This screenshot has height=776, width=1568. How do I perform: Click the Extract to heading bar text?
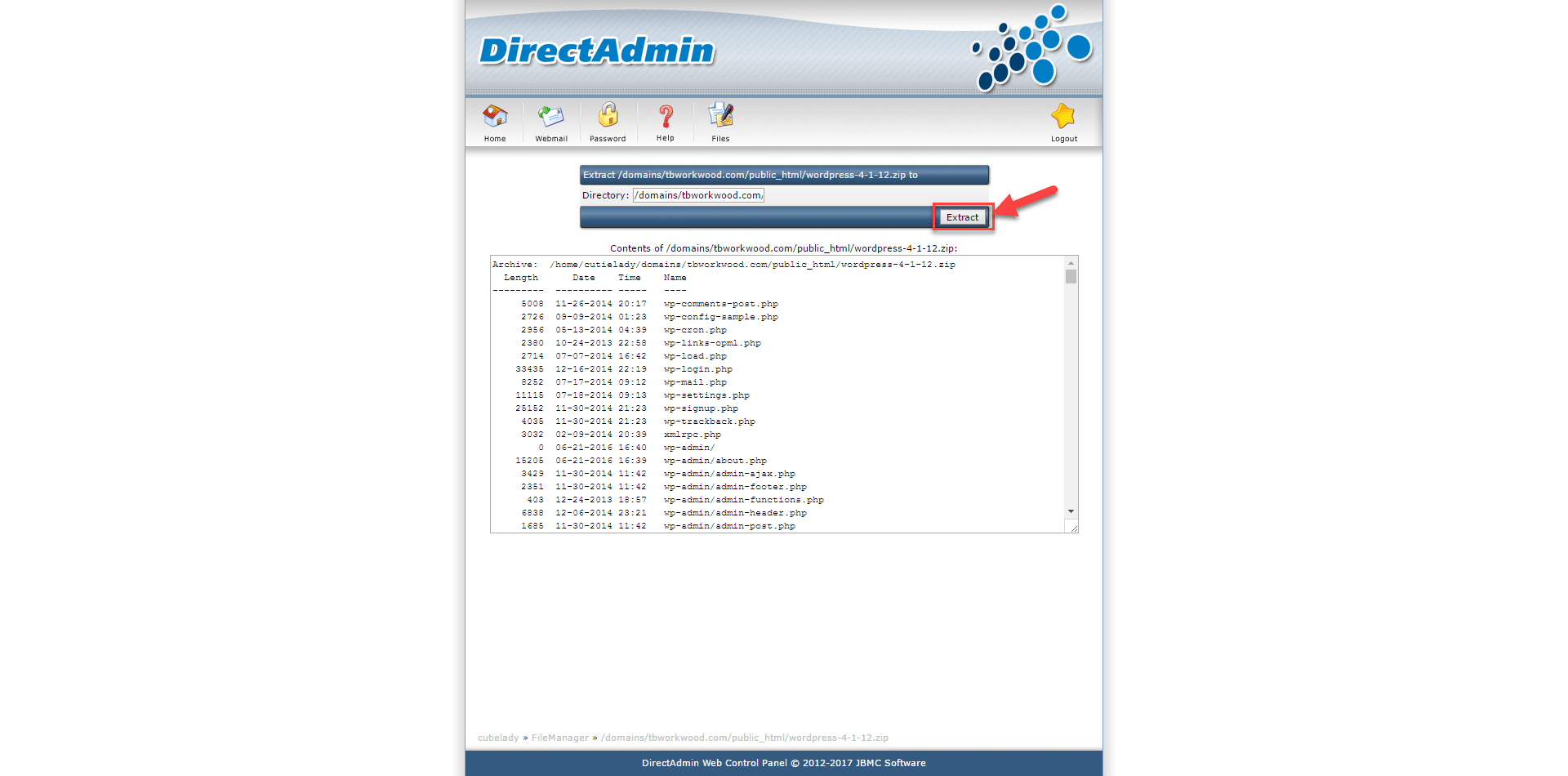751,175
